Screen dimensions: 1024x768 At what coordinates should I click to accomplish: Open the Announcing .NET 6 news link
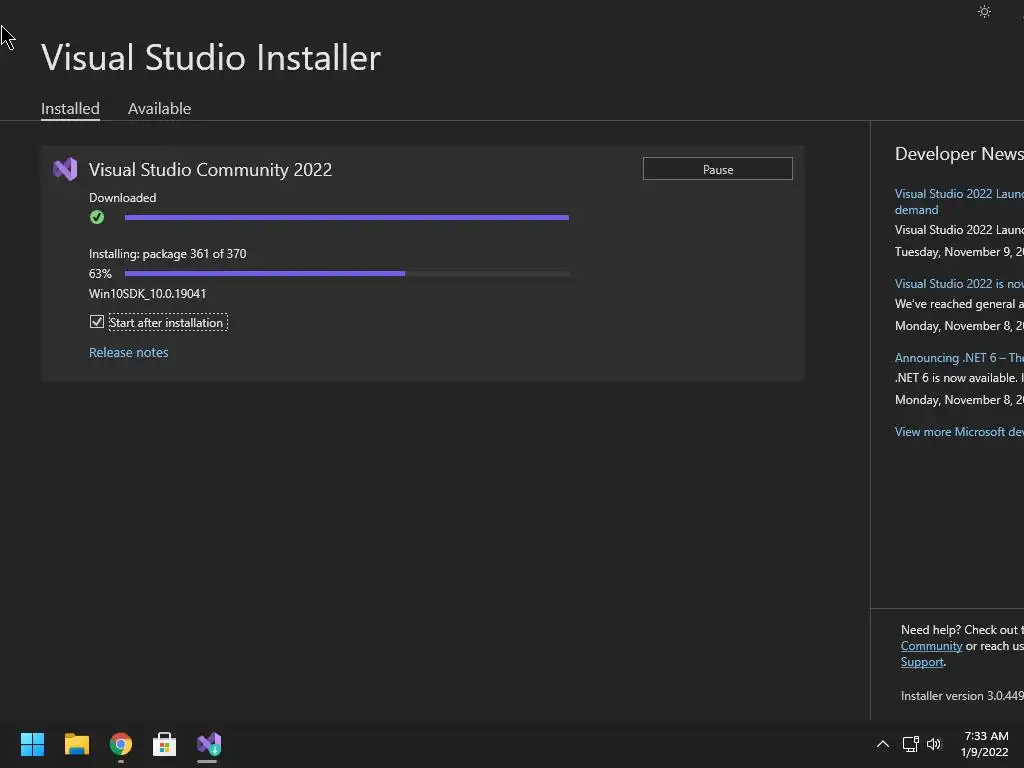959,358
